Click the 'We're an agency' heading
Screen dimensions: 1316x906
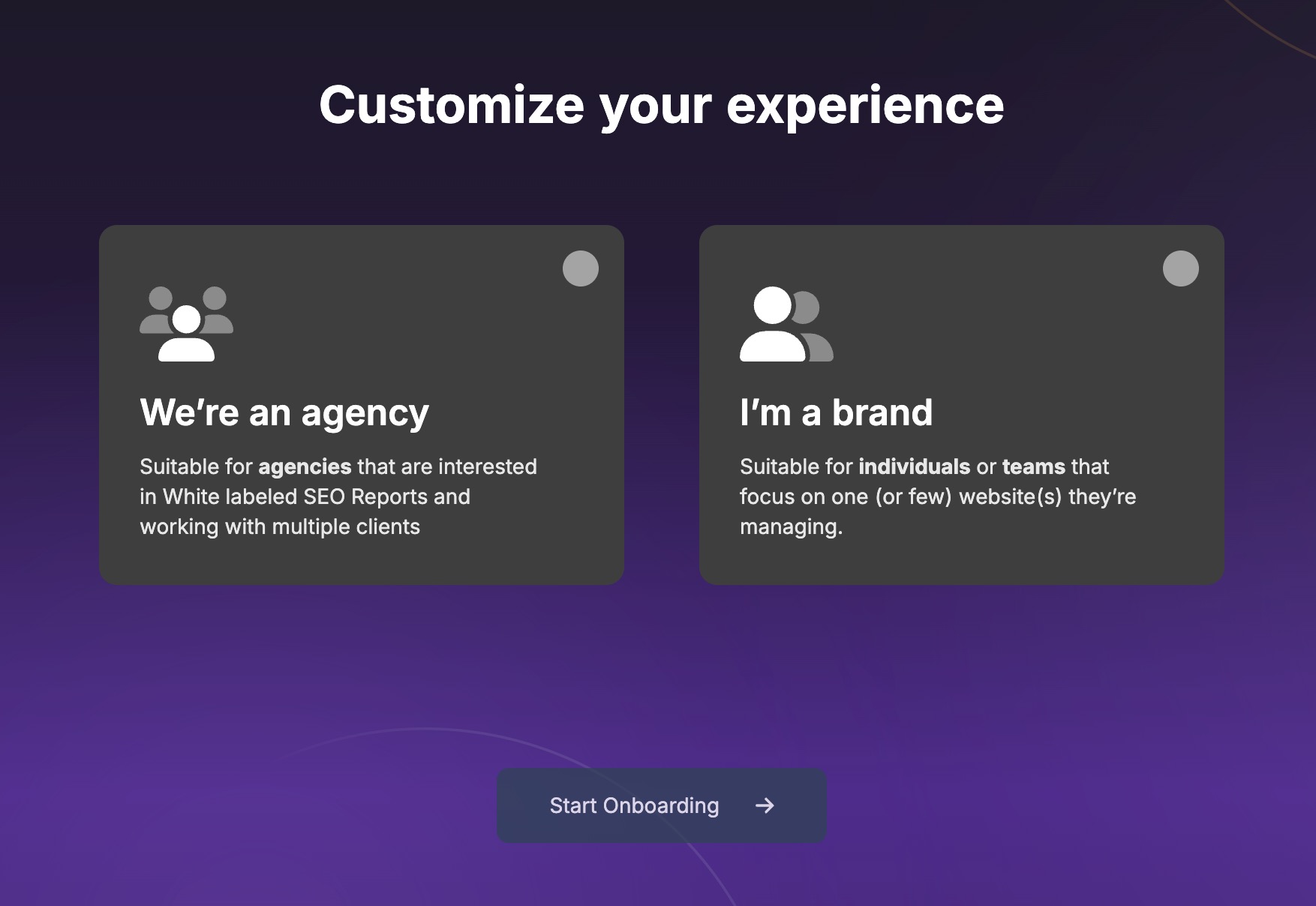(284, 412)
